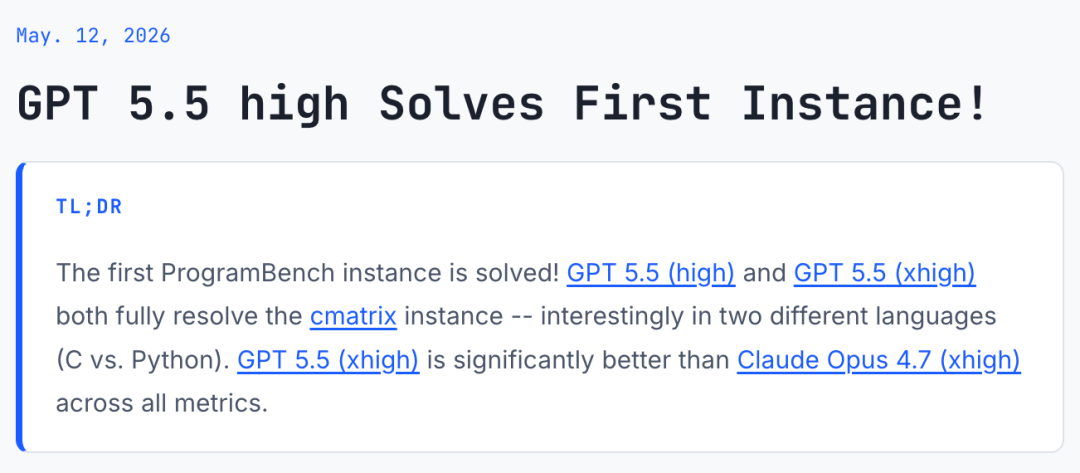Click the "across all metrics." text

point(161,403)
